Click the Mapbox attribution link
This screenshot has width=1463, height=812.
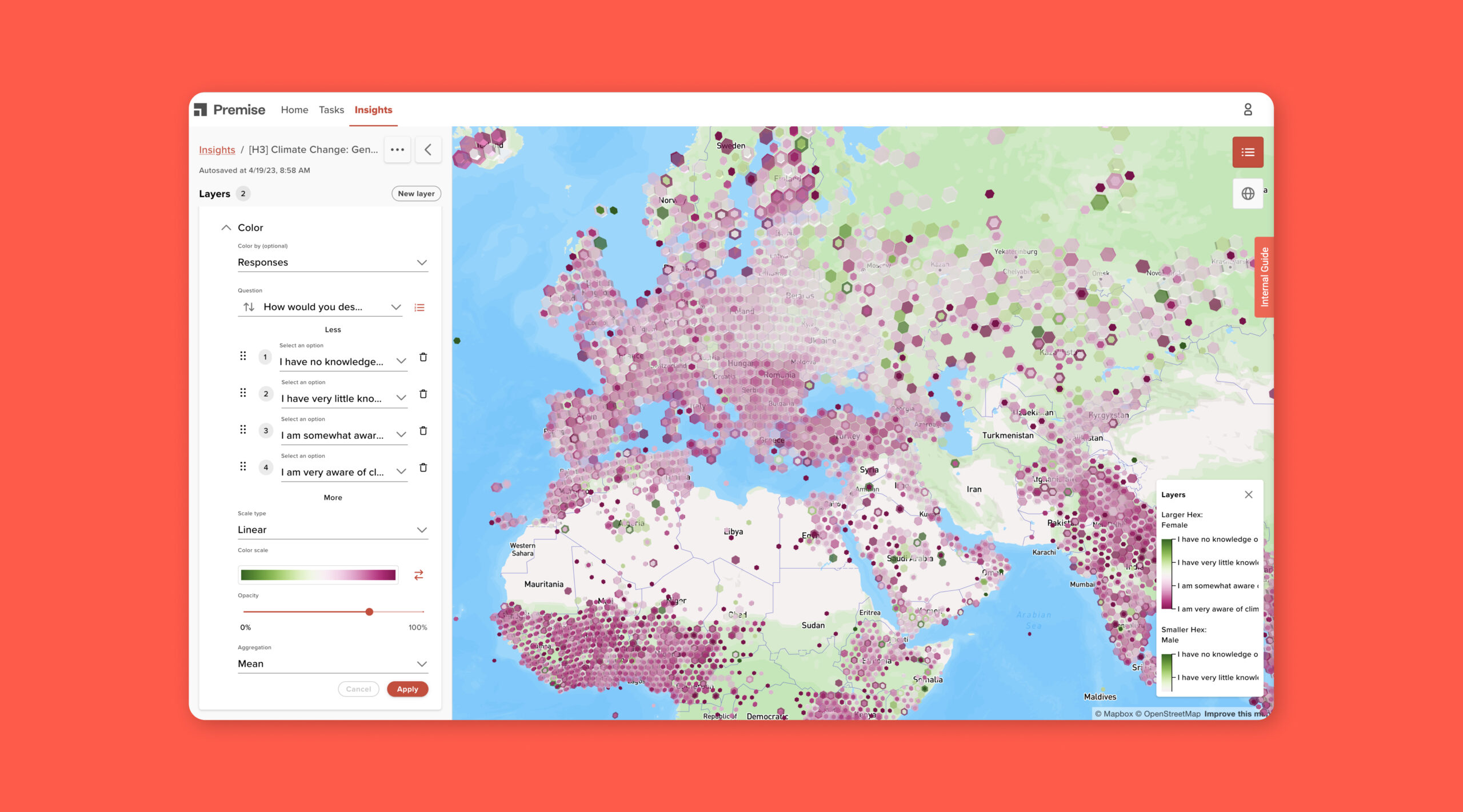pyautogui.click(x=1114, y=714)
